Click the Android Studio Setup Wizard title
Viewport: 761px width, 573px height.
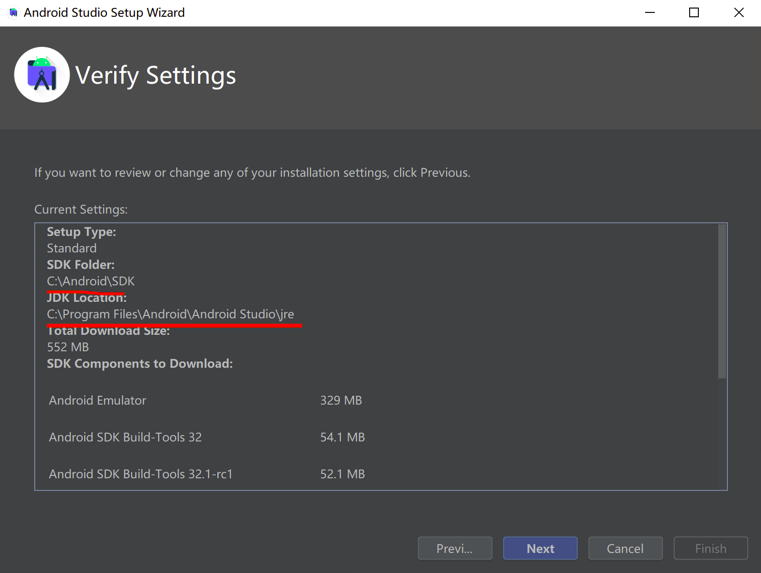pos(104,13)
